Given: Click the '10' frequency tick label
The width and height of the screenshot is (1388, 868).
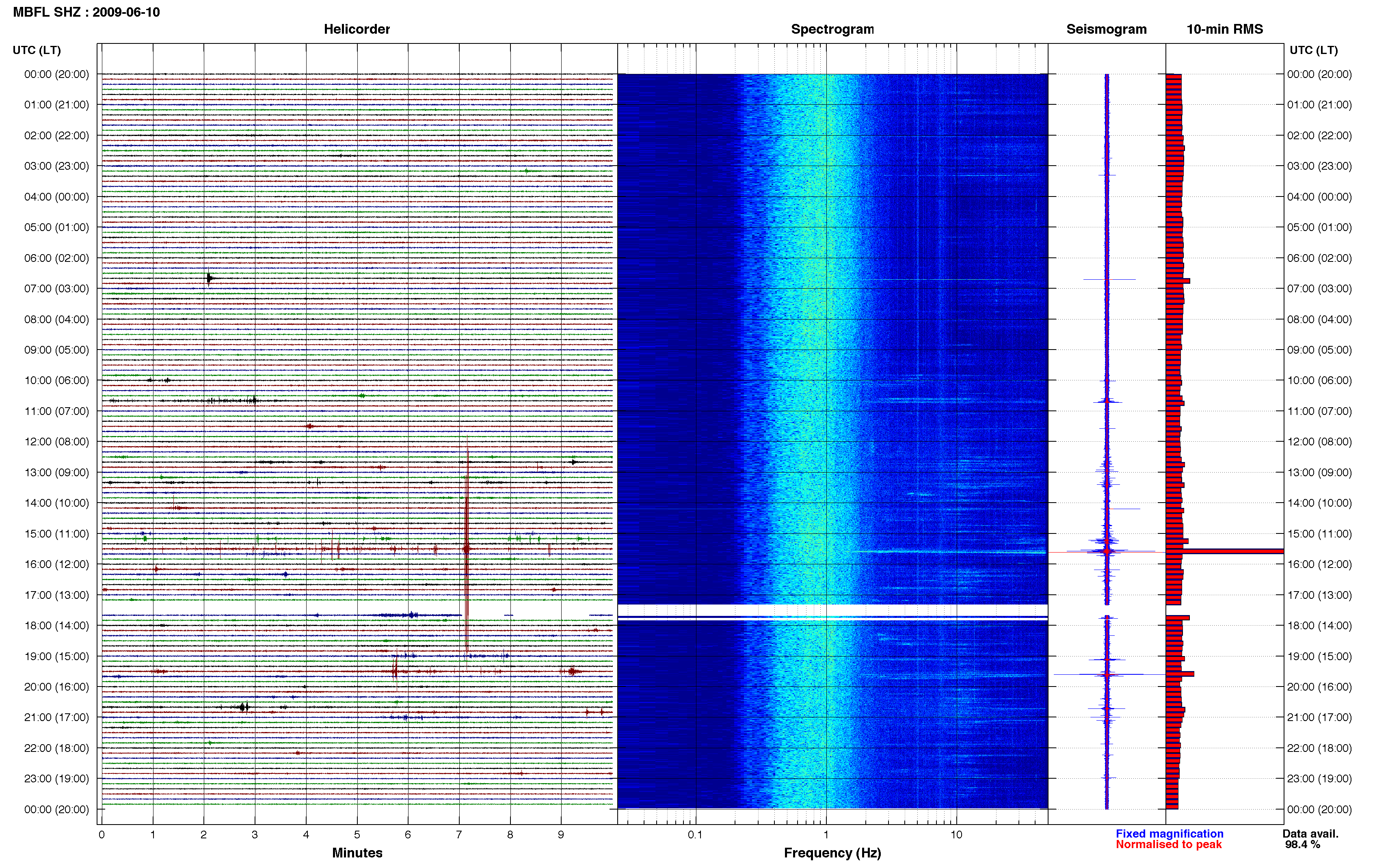Looking at the screenshot, I should click(x=956, y=835).
